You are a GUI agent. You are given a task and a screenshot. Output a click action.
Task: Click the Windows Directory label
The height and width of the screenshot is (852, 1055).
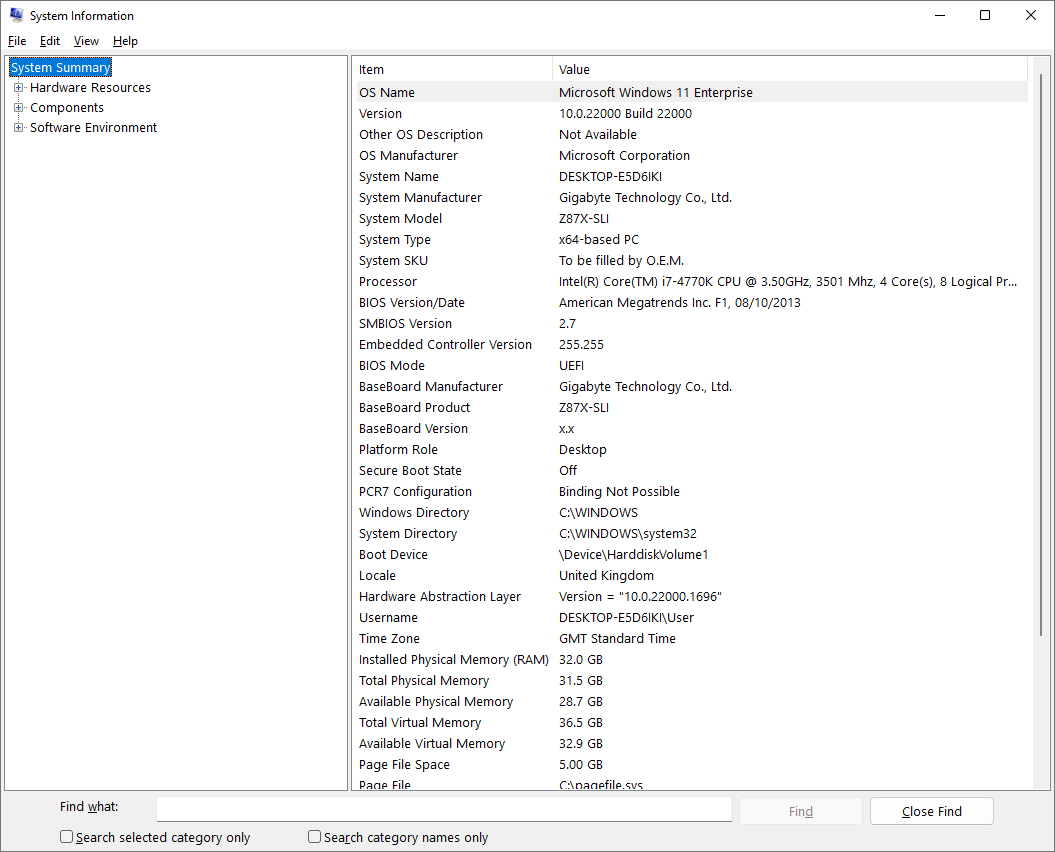pyautogui.click(x=414, y=512)
